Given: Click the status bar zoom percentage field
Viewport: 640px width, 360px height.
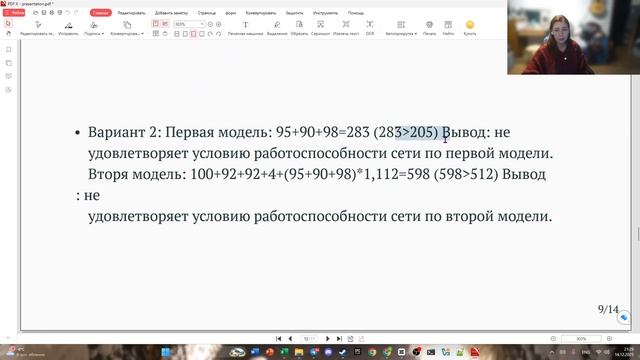Looking at the screenshot, I should tap(581, 339).
